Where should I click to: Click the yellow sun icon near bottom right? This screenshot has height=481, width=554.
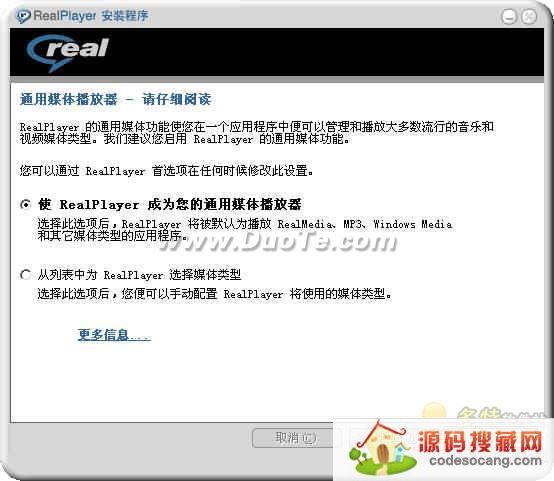click(434, 411)
